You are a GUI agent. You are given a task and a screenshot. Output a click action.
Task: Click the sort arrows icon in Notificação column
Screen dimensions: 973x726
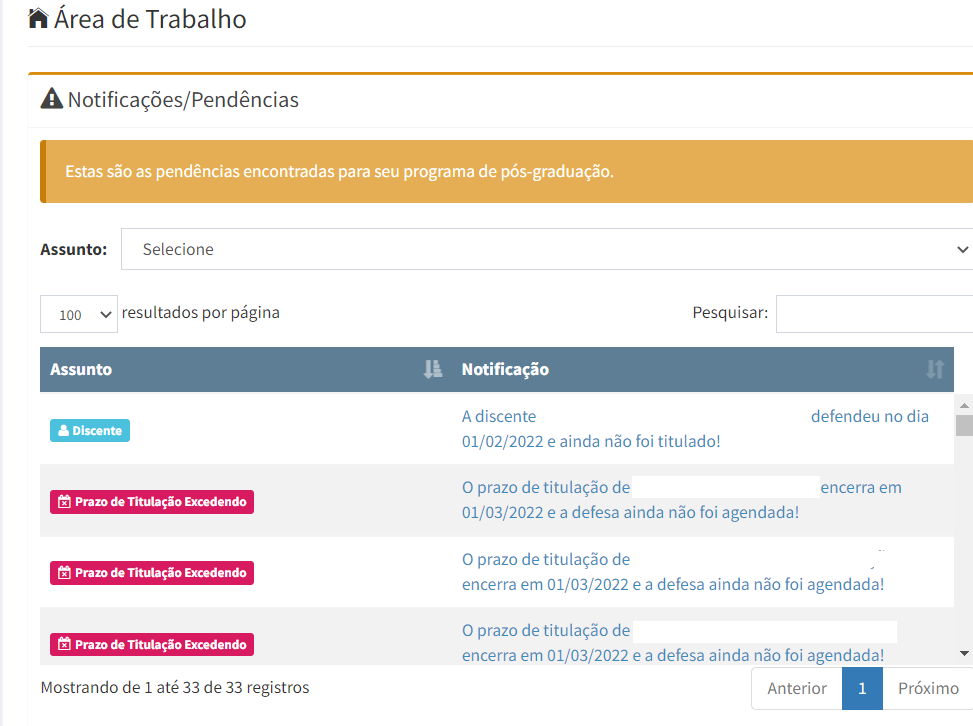click(x=934, y=370)
